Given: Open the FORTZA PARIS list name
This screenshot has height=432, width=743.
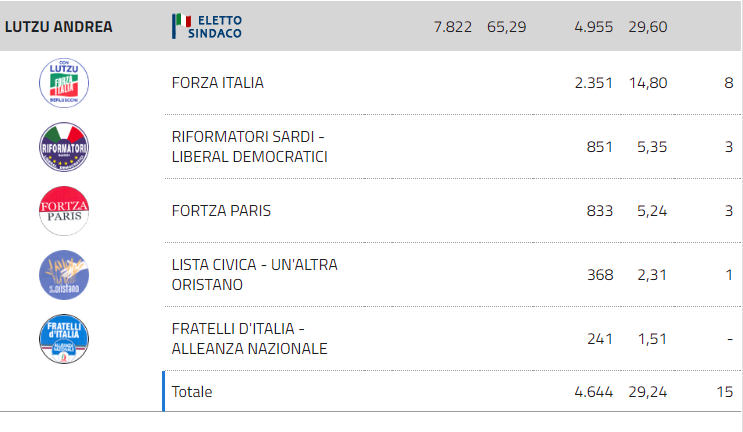Looking at the screenshot, I should [221, 211].
